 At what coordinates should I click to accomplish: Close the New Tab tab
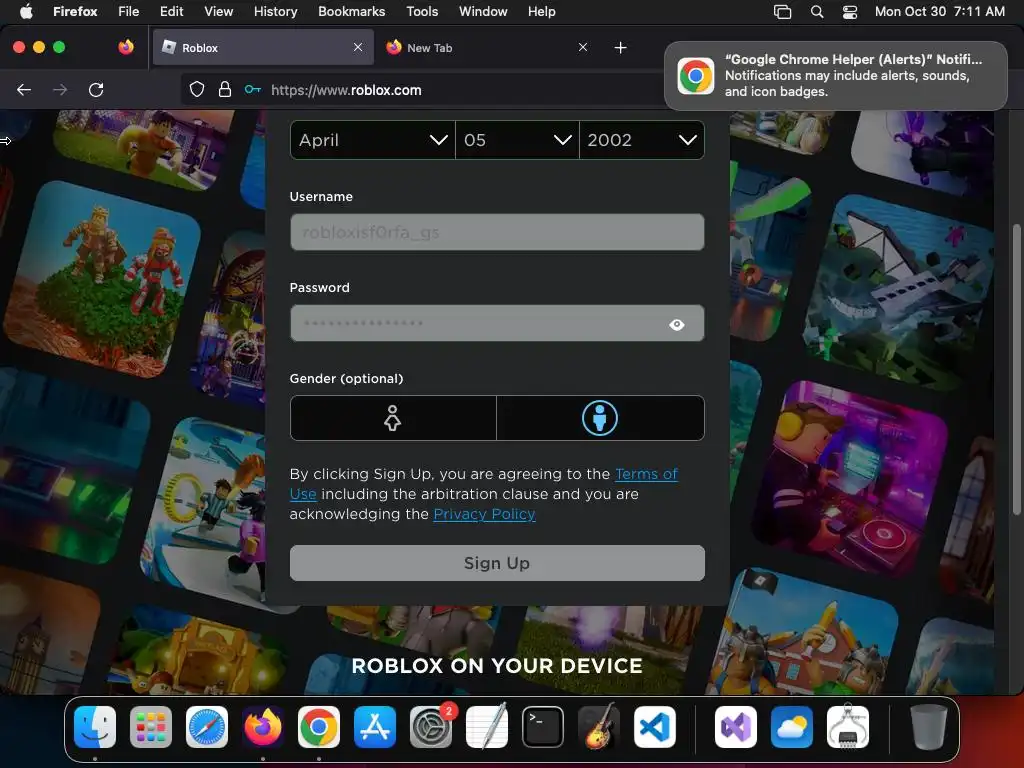(x=583, y=47)
